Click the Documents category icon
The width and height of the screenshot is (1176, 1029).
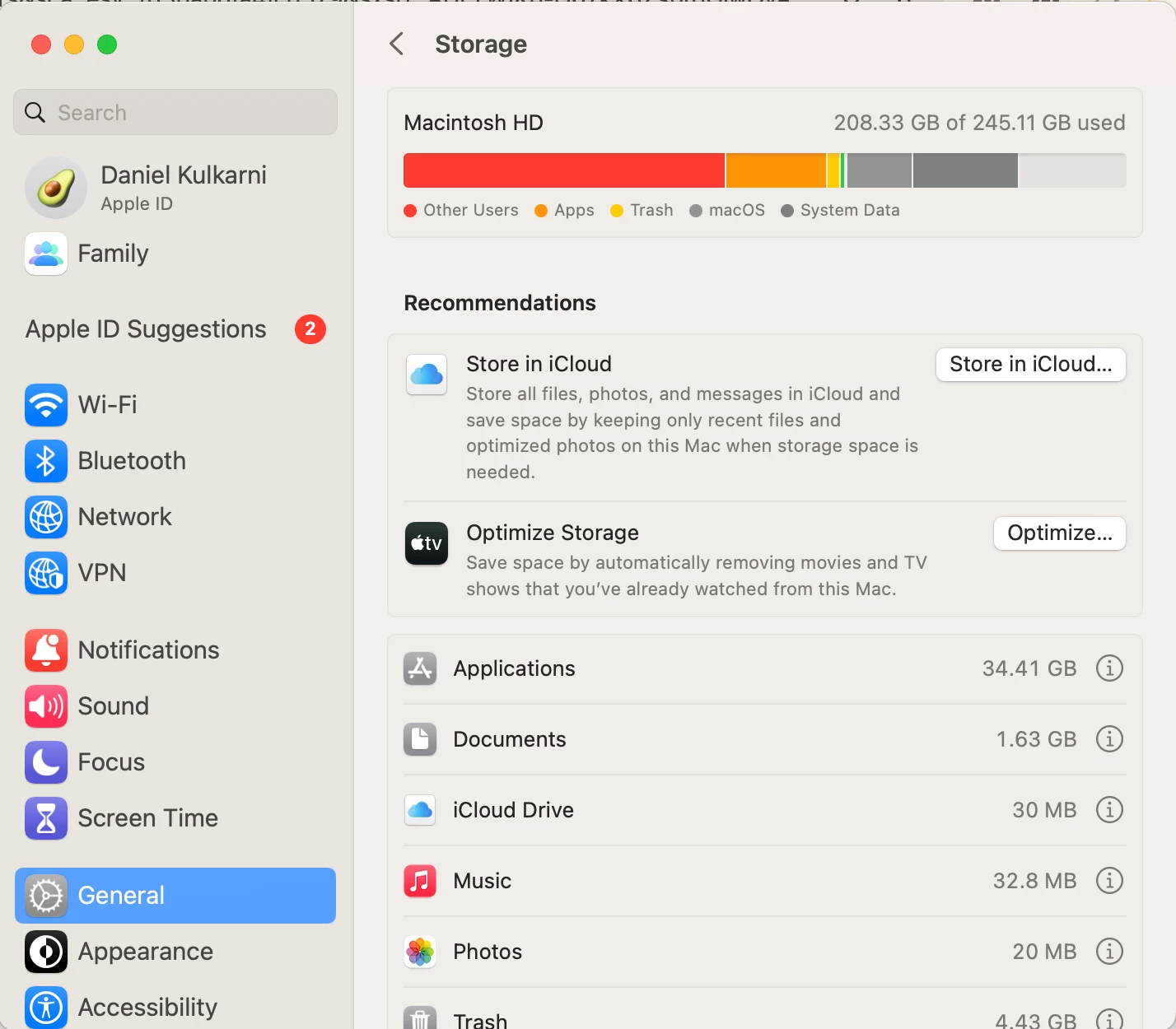pos(420,739)
